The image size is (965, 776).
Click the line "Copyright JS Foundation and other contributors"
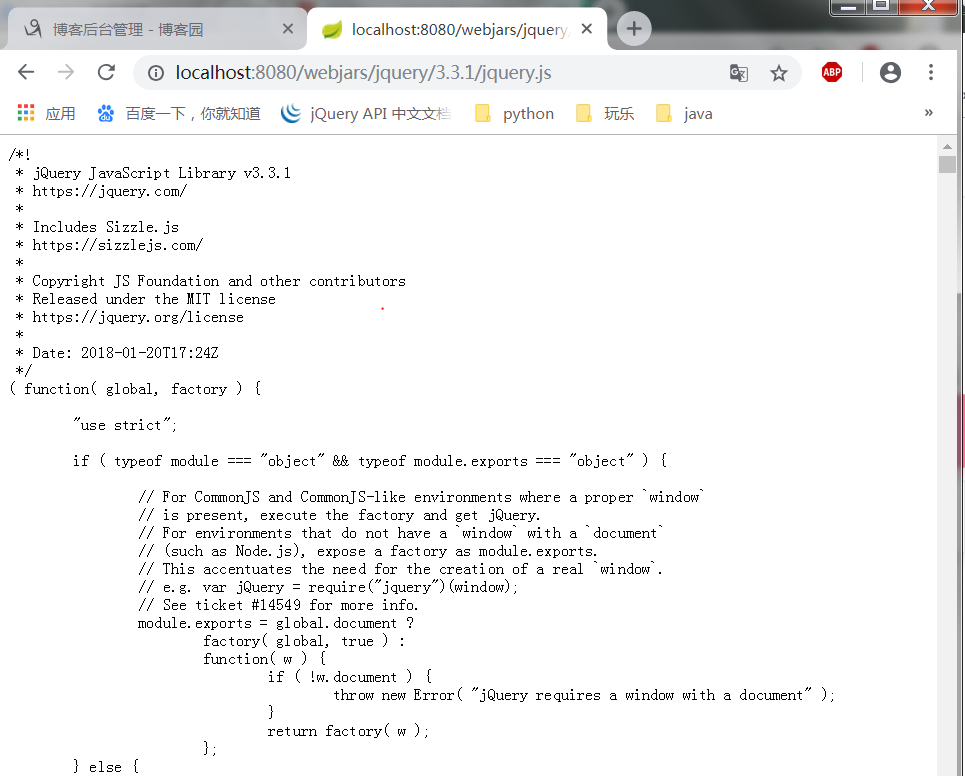pyautogui.click(x=219, y=281)
